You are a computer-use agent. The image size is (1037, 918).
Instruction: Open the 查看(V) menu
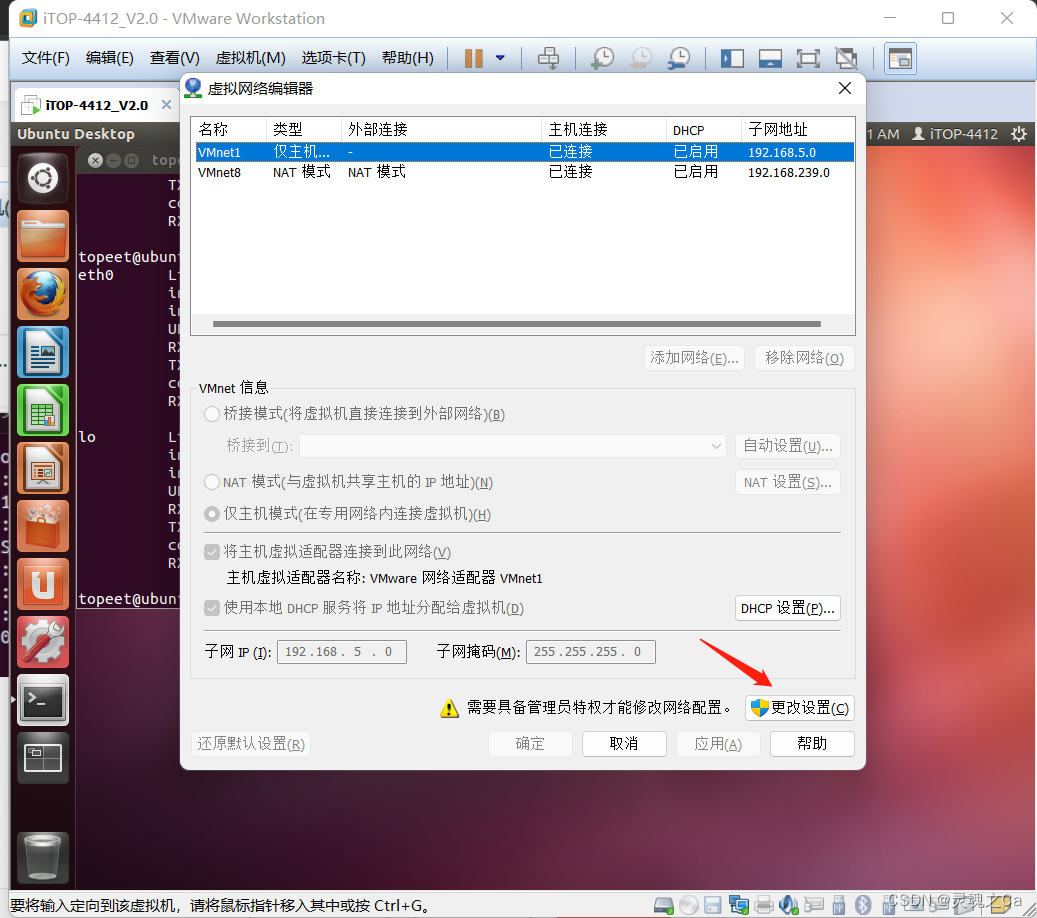[175, 58]
